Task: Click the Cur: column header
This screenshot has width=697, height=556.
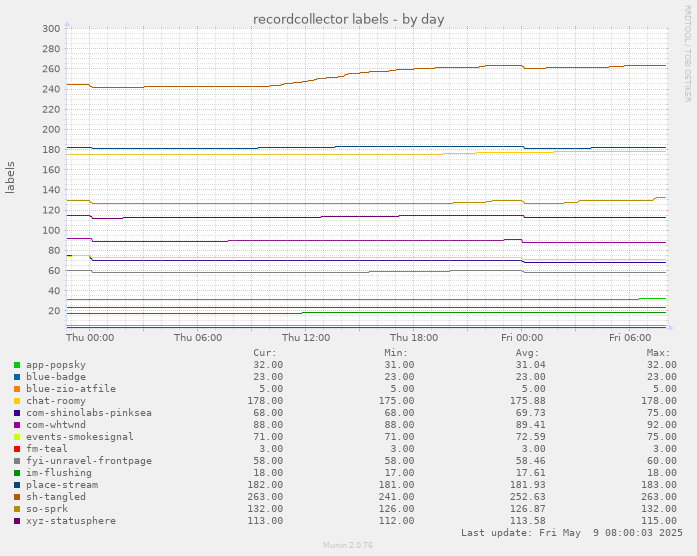Action: (265, 353)
